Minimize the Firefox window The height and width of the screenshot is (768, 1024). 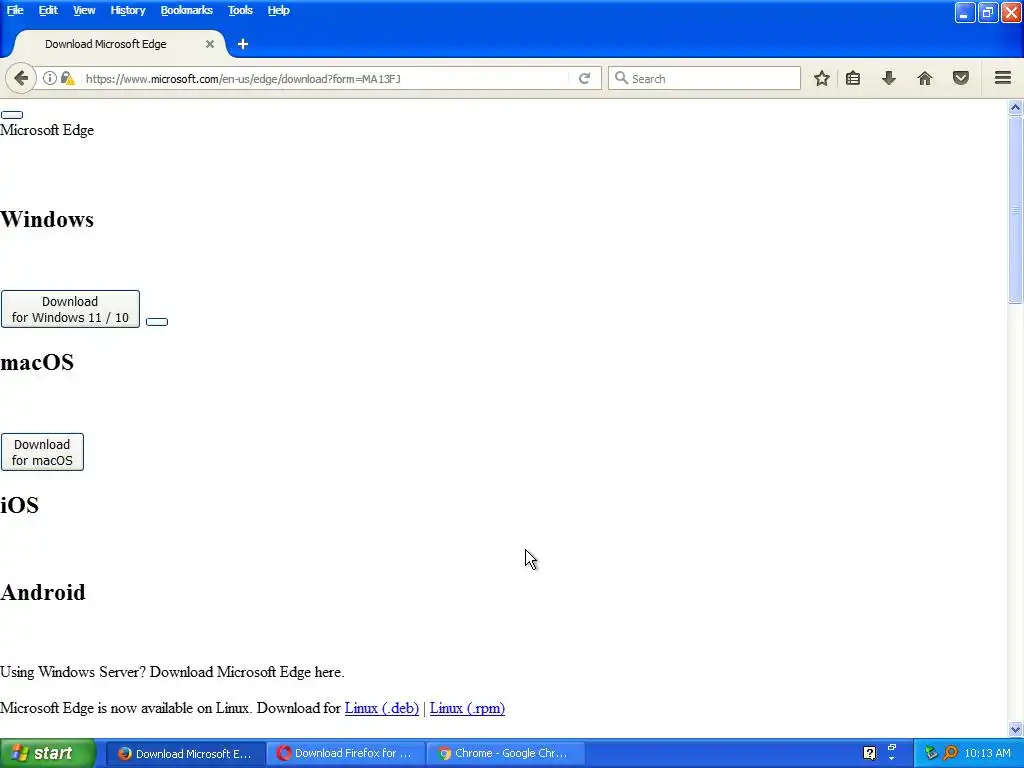[965, 12]
